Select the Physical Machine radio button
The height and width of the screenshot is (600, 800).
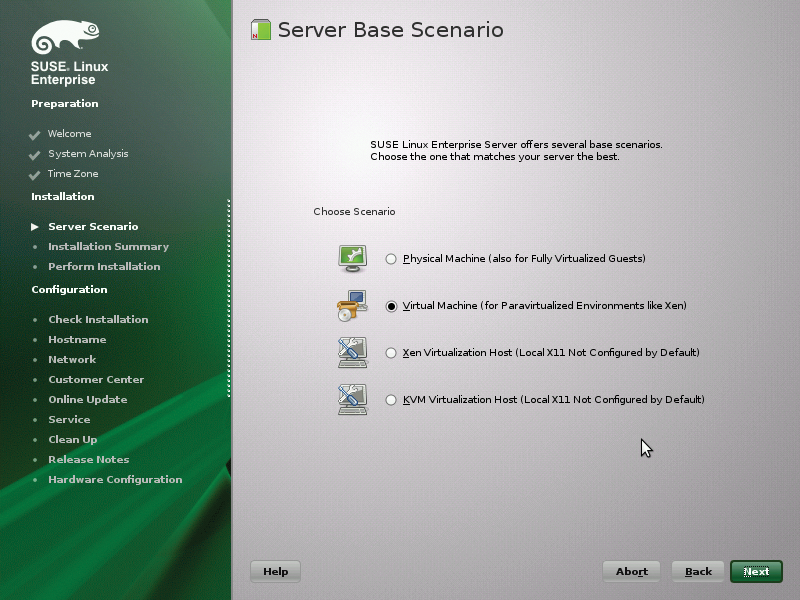(391, 258)
